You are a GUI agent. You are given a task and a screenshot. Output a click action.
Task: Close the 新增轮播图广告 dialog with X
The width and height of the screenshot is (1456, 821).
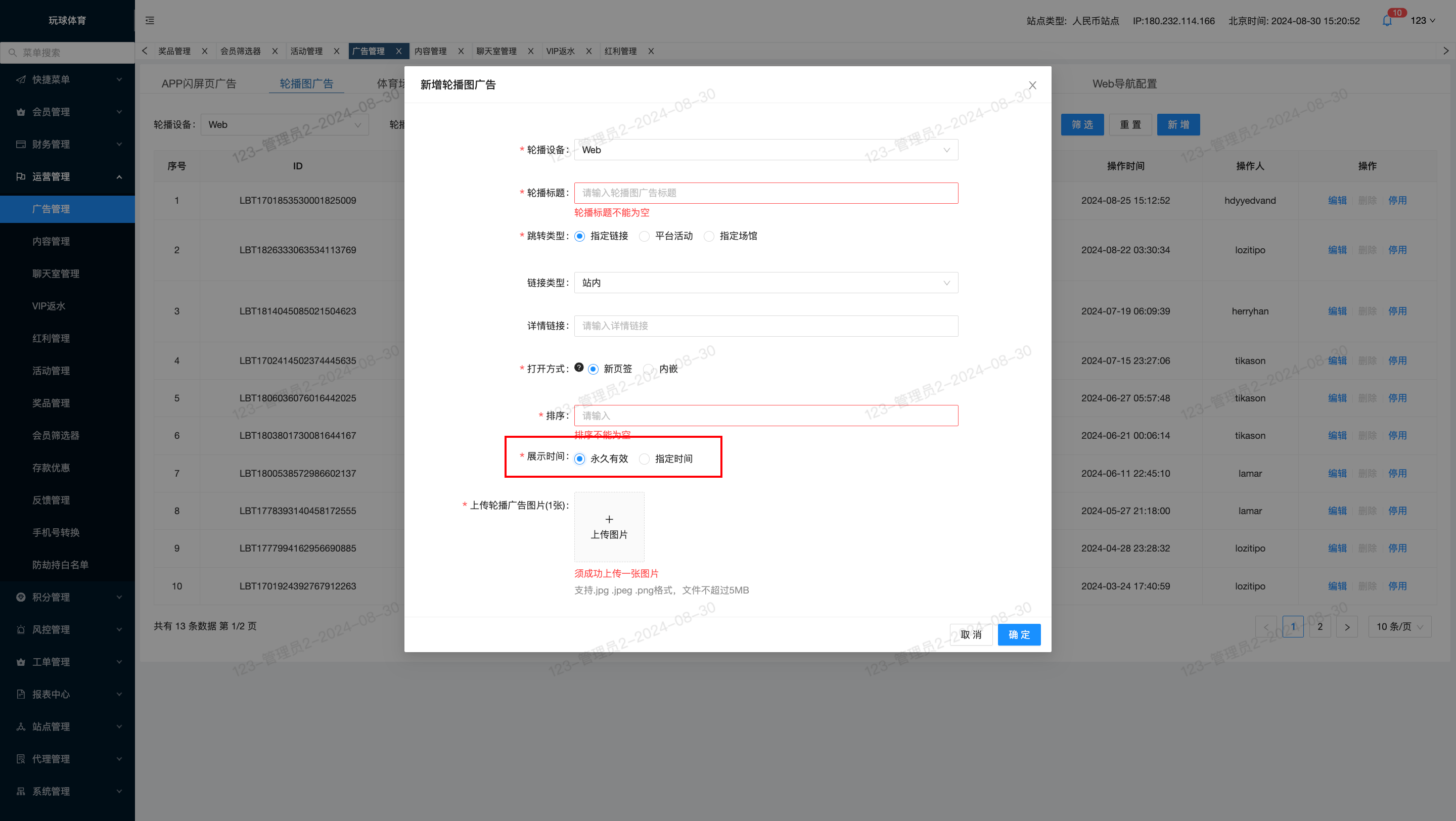[x=1033, y=85]
